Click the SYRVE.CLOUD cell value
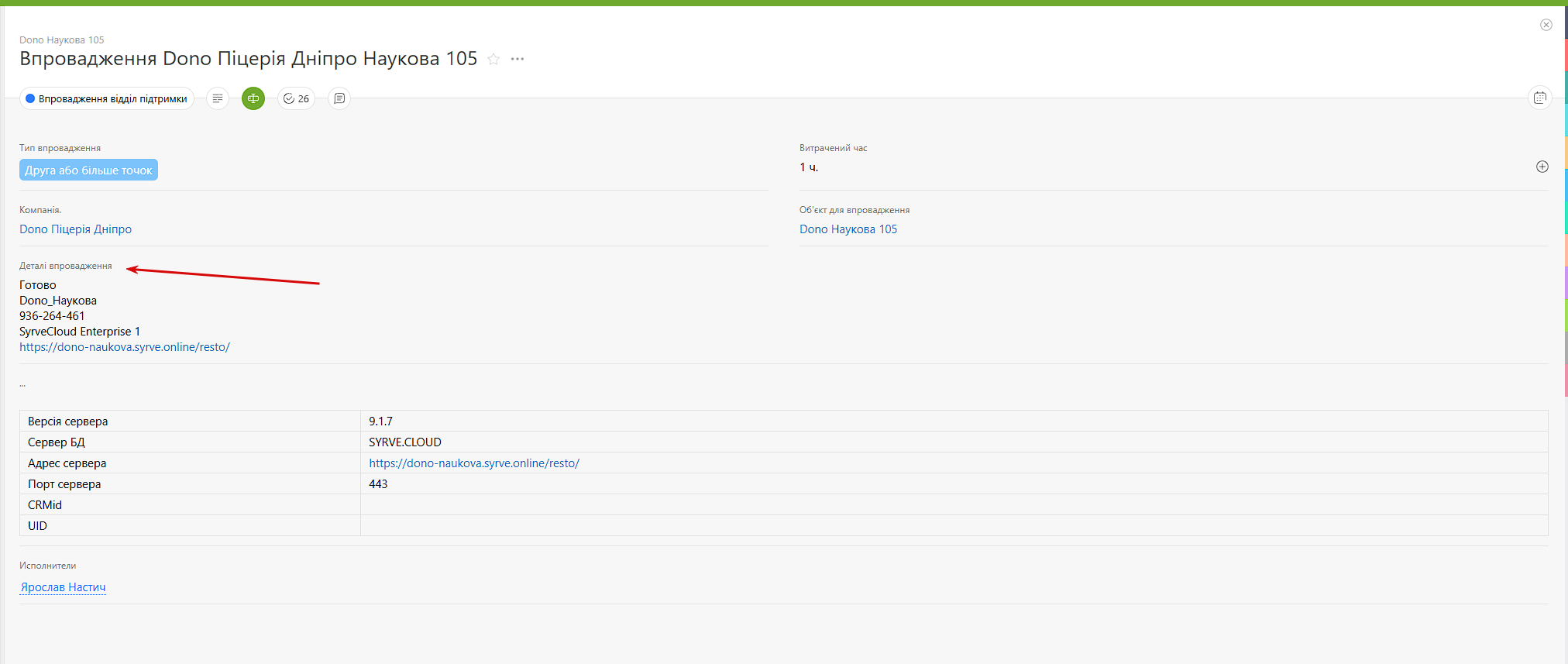1568x664 pixels. [405, 442]
